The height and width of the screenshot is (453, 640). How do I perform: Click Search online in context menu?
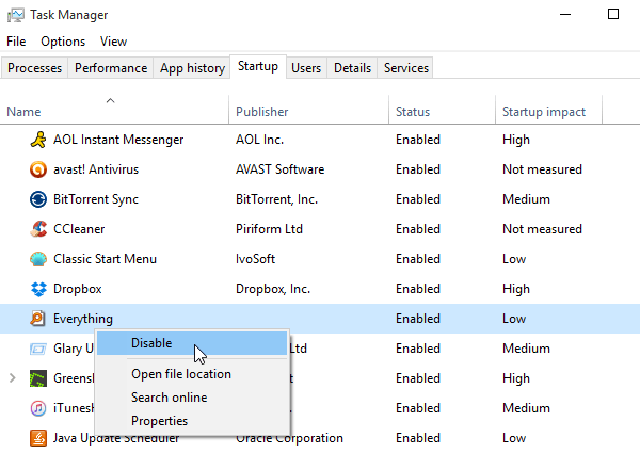(x=169, y=397)
